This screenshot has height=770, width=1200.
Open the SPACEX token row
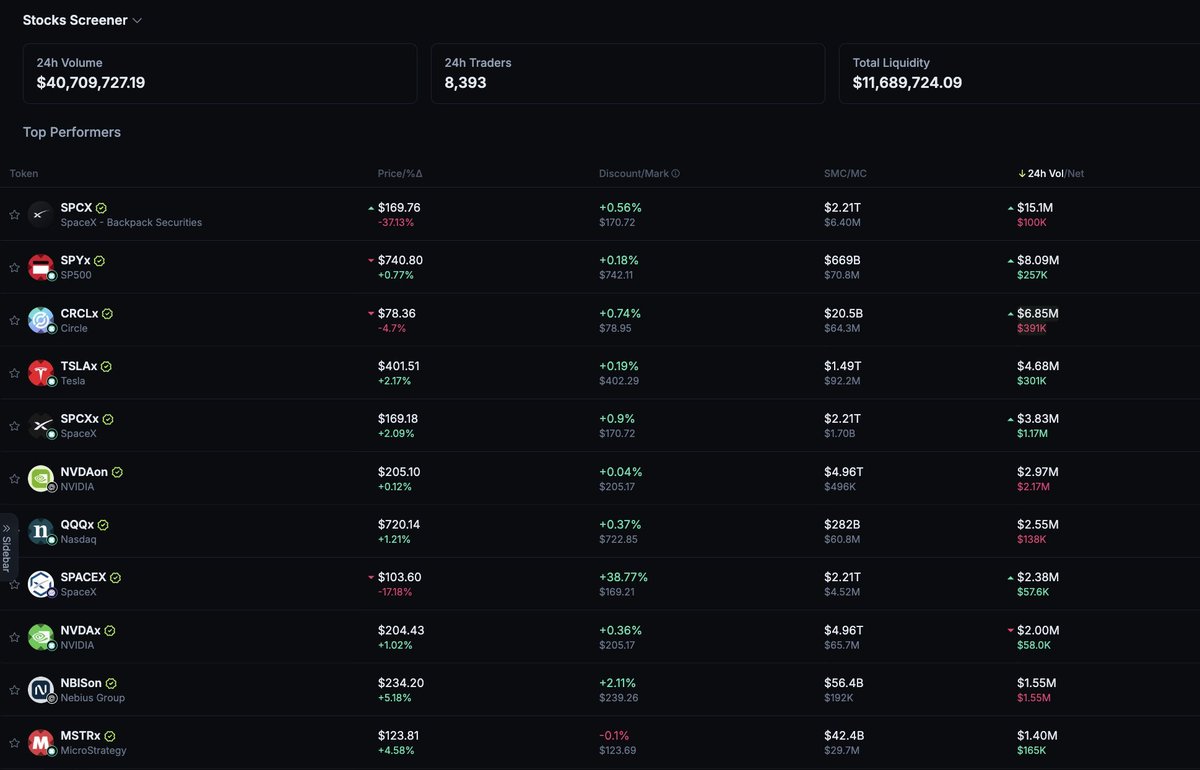click(600, 584)
